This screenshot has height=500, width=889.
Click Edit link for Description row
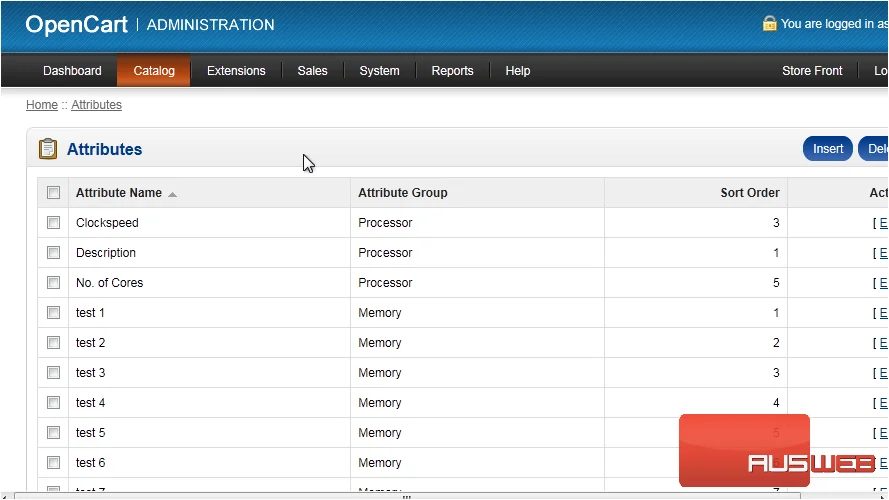883,253
